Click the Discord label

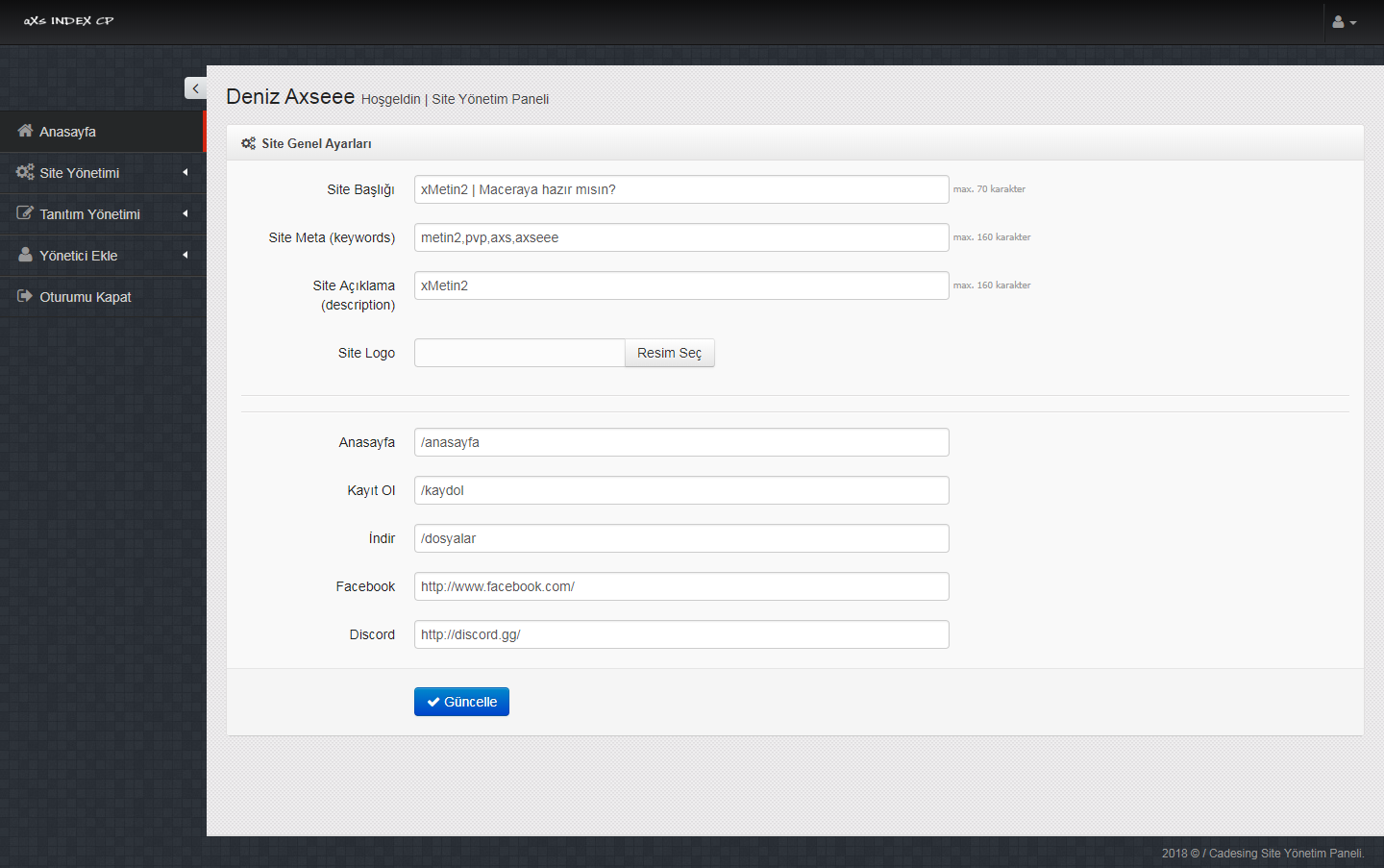coord(372,634)
